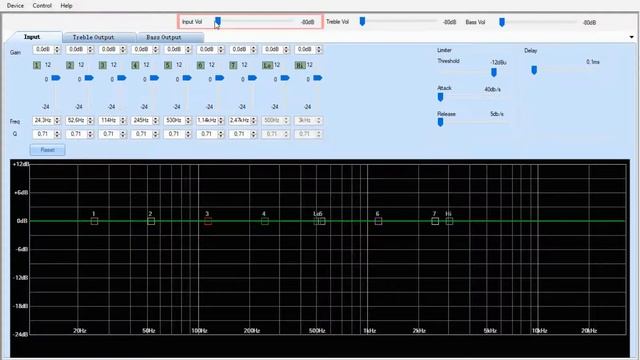
Task: Select red node 3 on the EQ graph
Action: [x=208, y=221]
